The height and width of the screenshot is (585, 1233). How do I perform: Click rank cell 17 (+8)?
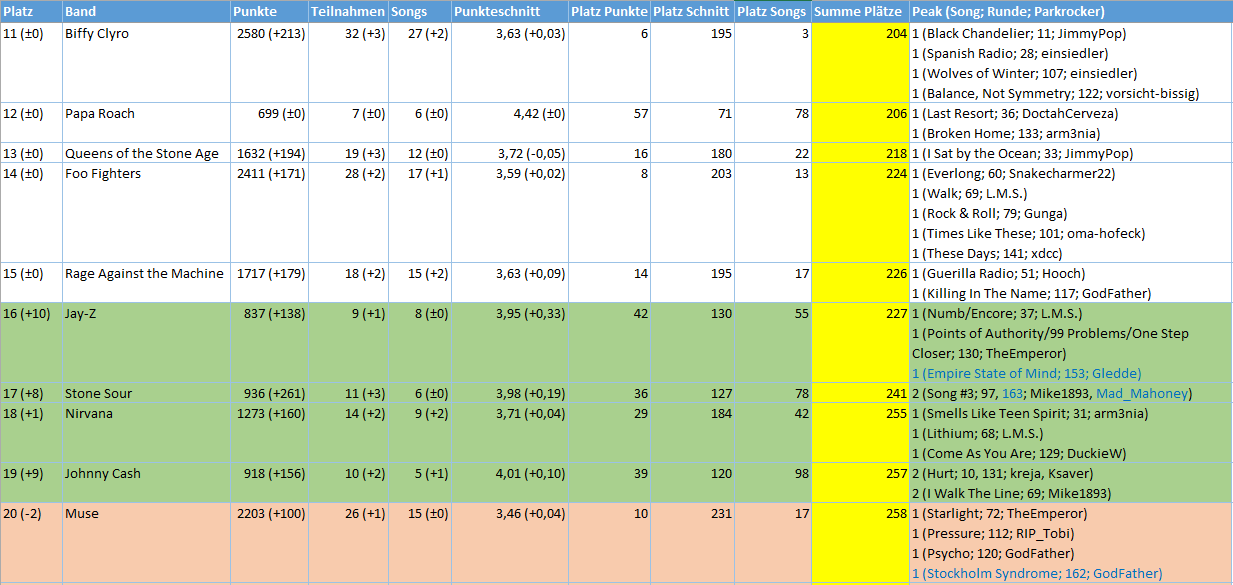coord(30,393)
